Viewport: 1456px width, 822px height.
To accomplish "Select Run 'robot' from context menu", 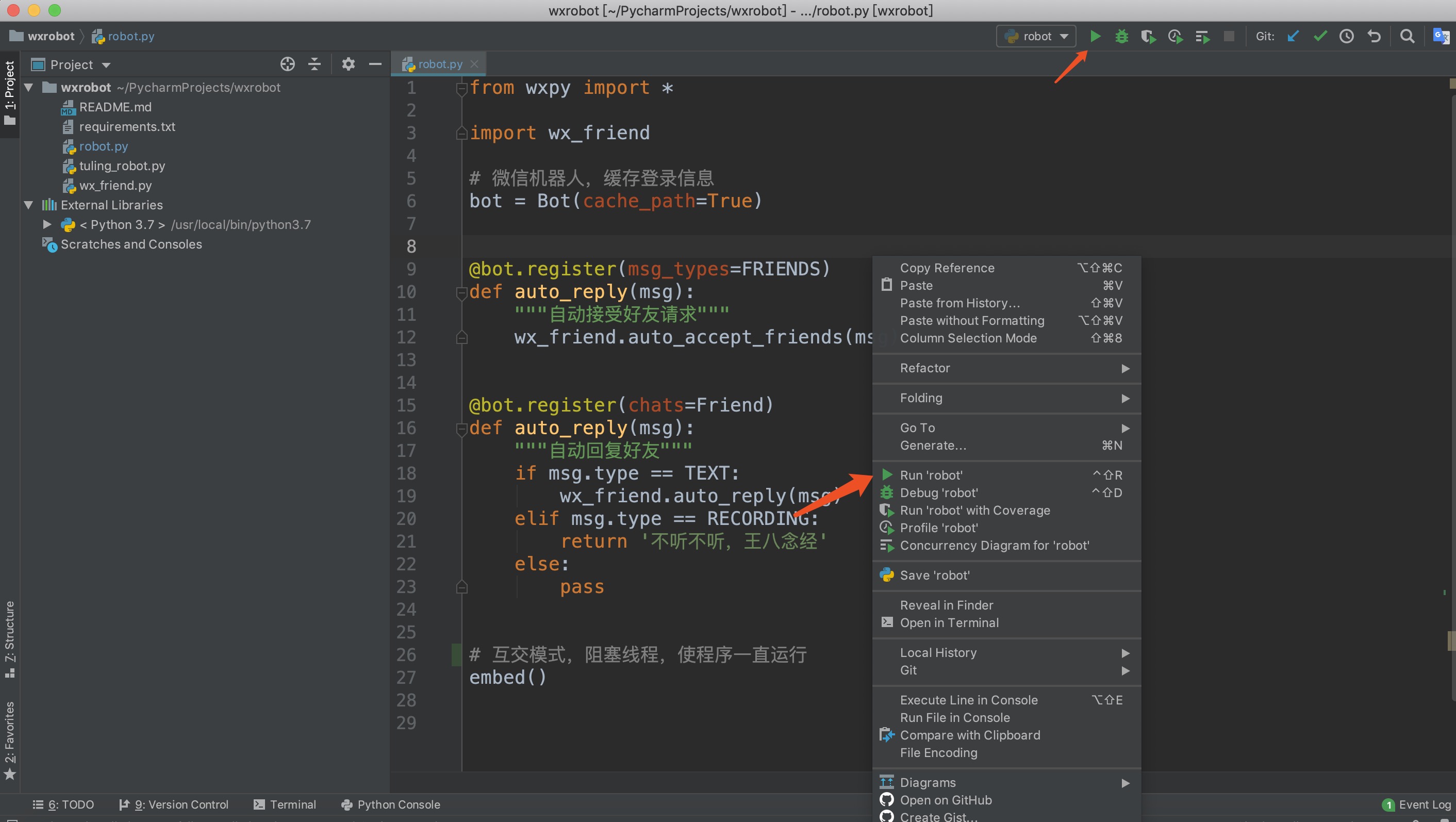I will 931,475.
